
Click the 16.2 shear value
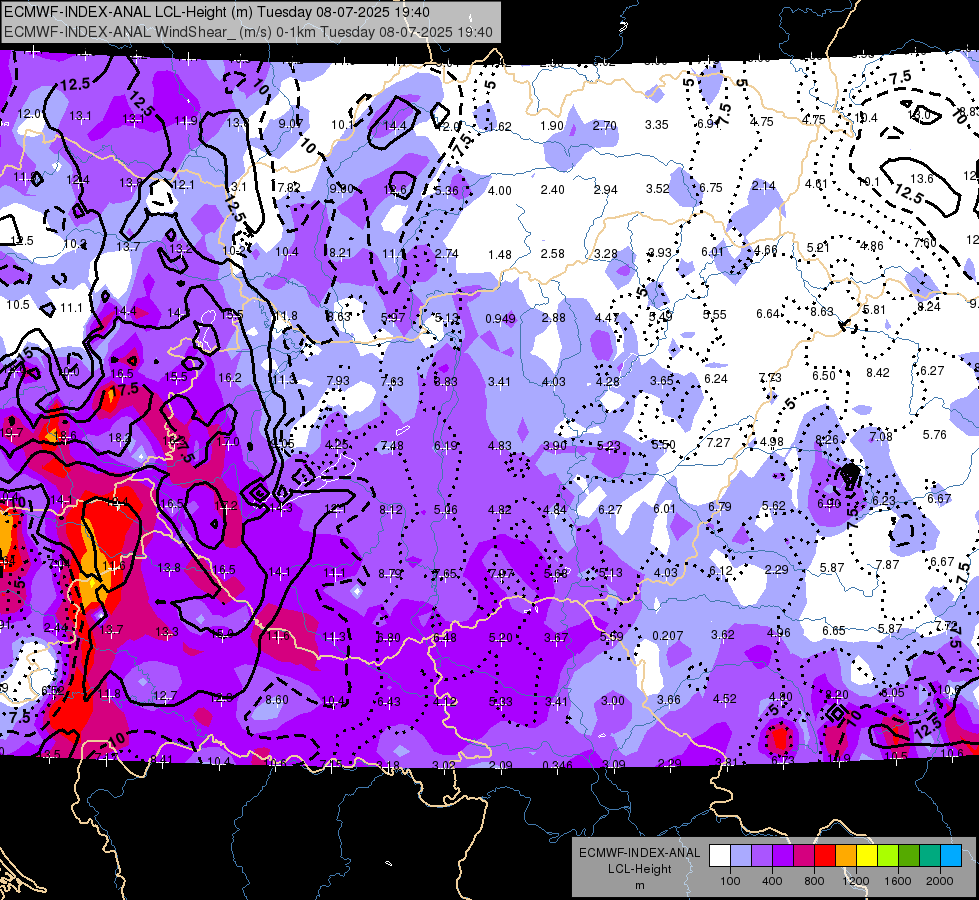pyautogui.click(x=230, y=378)
